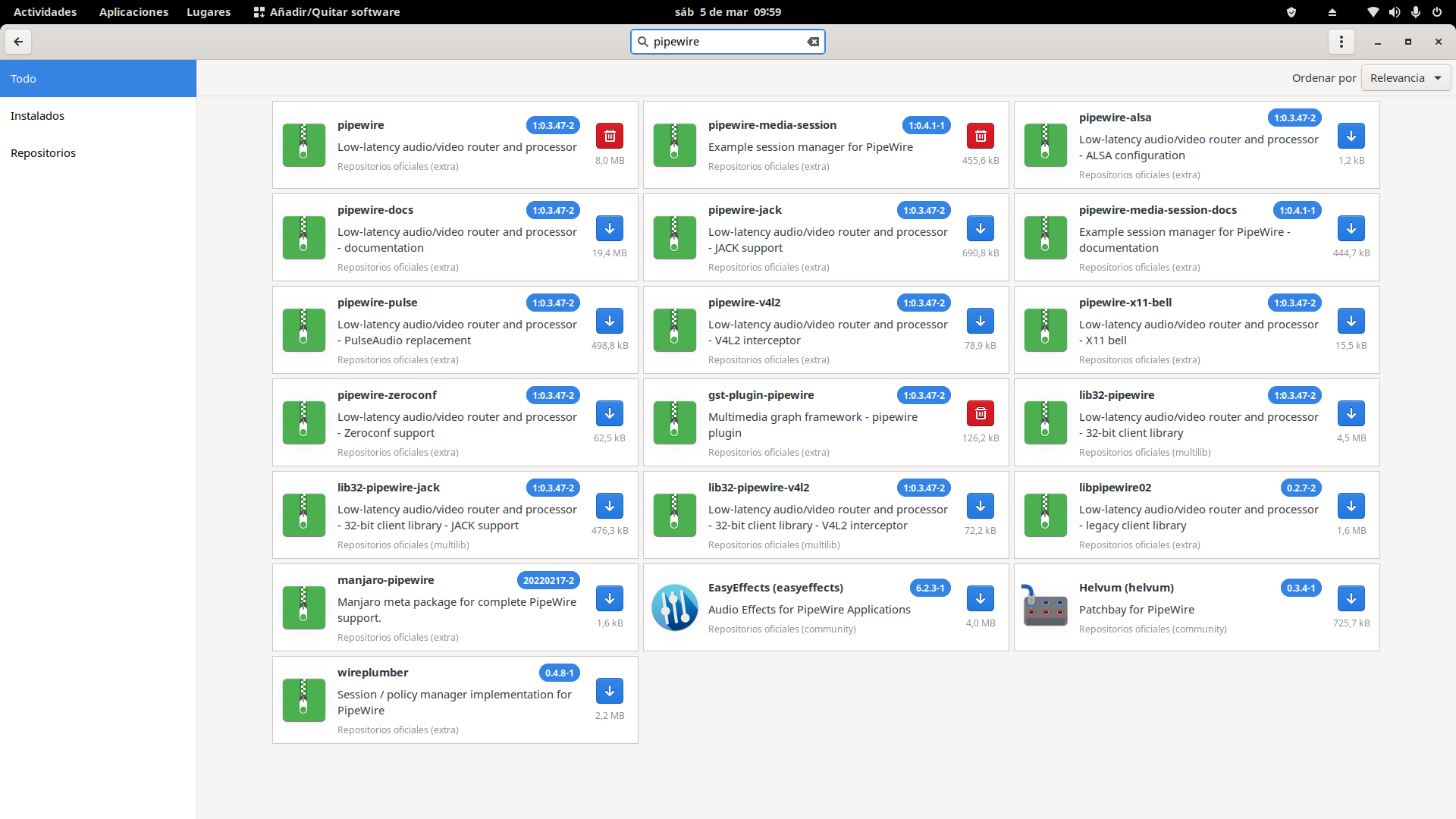Viewport: 1456px width, 819px height.
Task: Open the Aplicaciones menu
Action: coord(133,12)
